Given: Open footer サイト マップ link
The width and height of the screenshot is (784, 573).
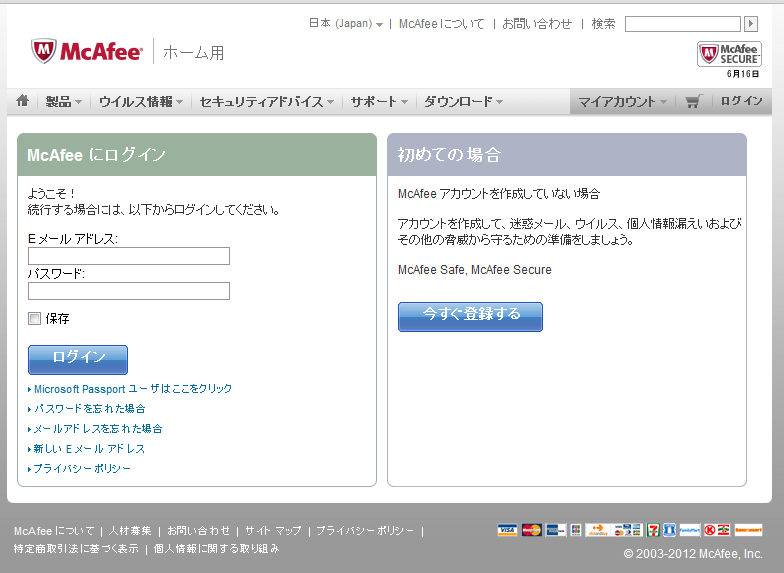Looking at the screenshot, I should coord(273,530).
